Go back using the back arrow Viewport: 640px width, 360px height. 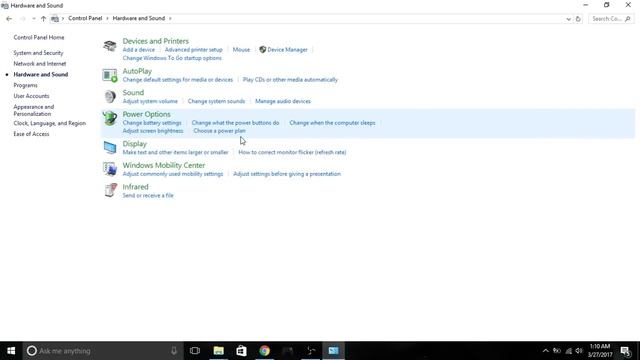(9, 19)
